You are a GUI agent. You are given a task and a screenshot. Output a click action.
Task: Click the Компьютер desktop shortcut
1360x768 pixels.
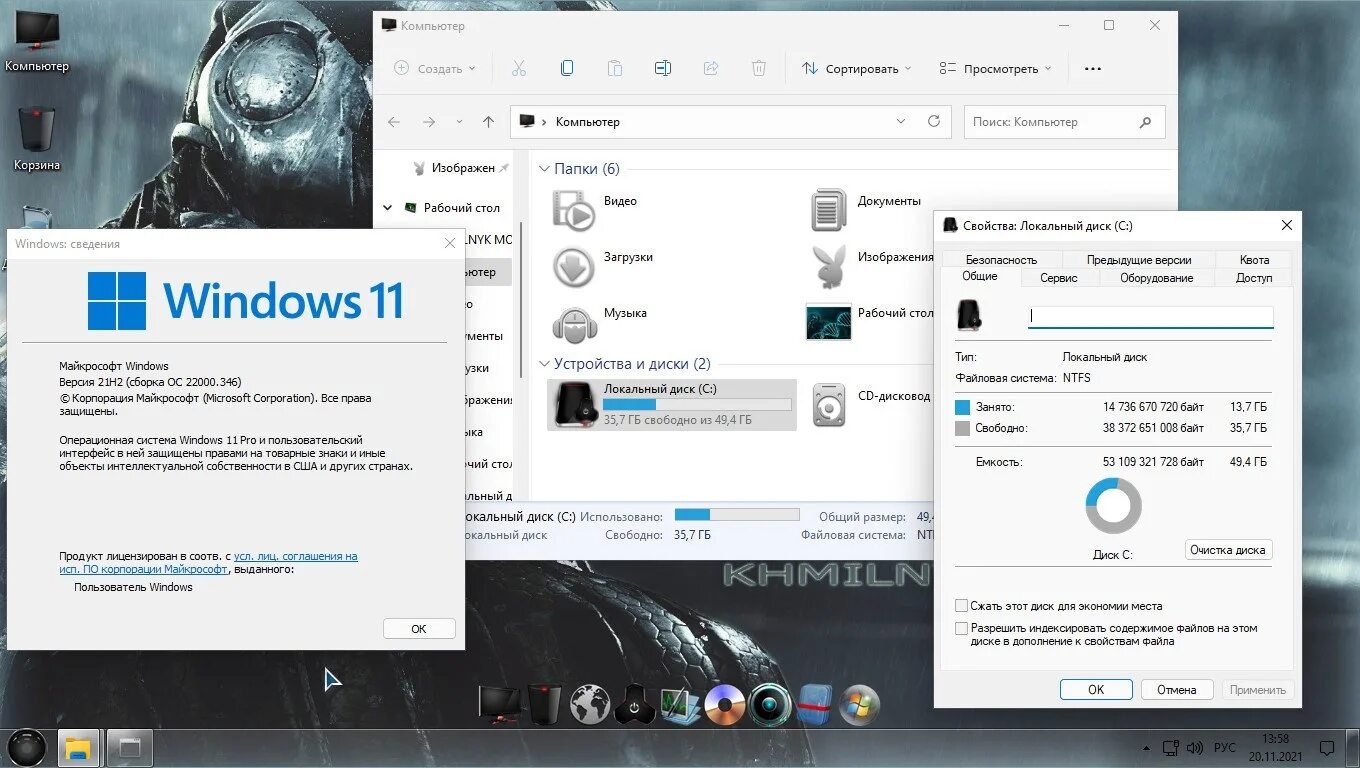coord(37,43)
